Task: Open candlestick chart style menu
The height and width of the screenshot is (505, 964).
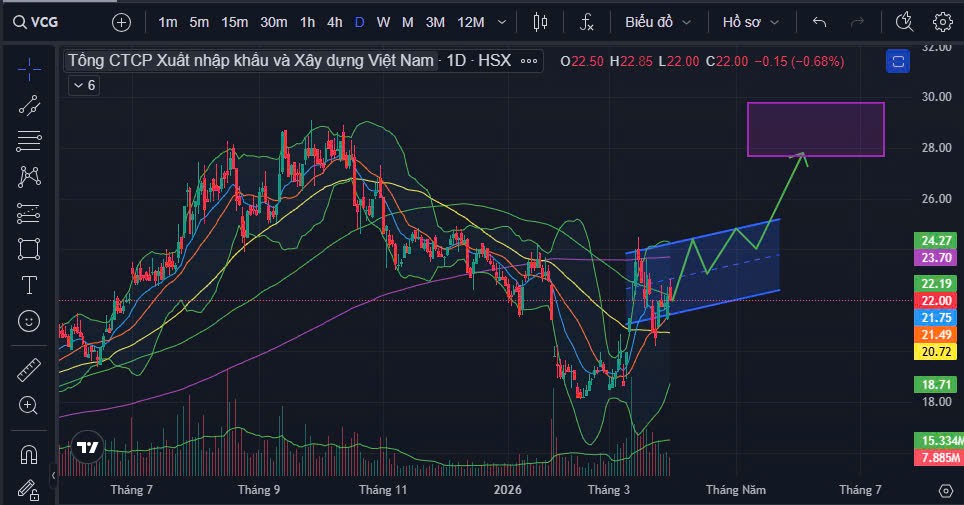Action: click(540, 22)
